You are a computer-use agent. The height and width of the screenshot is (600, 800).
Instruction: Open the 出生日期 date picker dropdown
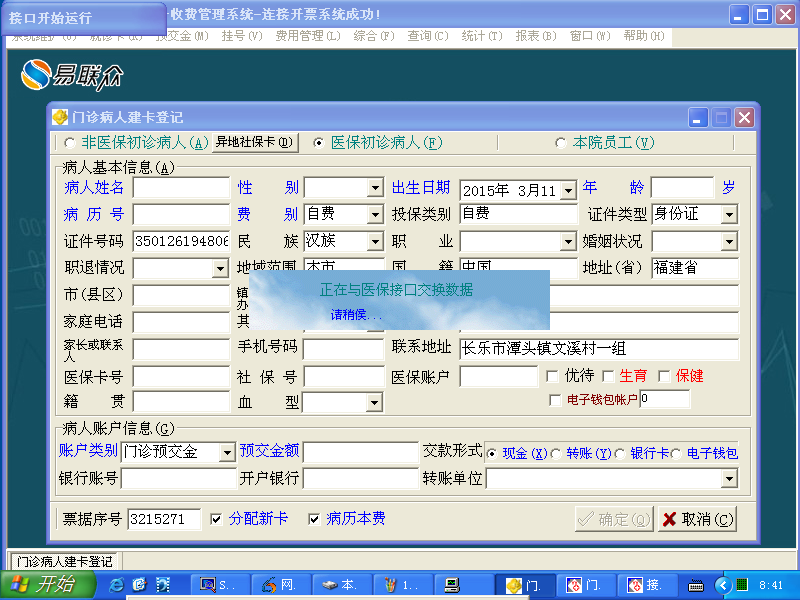pos(568,191)
